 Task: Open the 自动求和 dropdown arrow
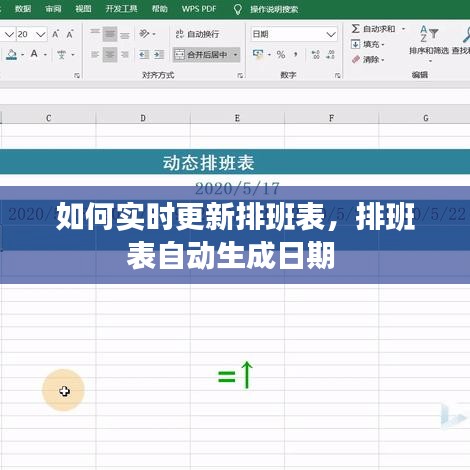[404, 29]
